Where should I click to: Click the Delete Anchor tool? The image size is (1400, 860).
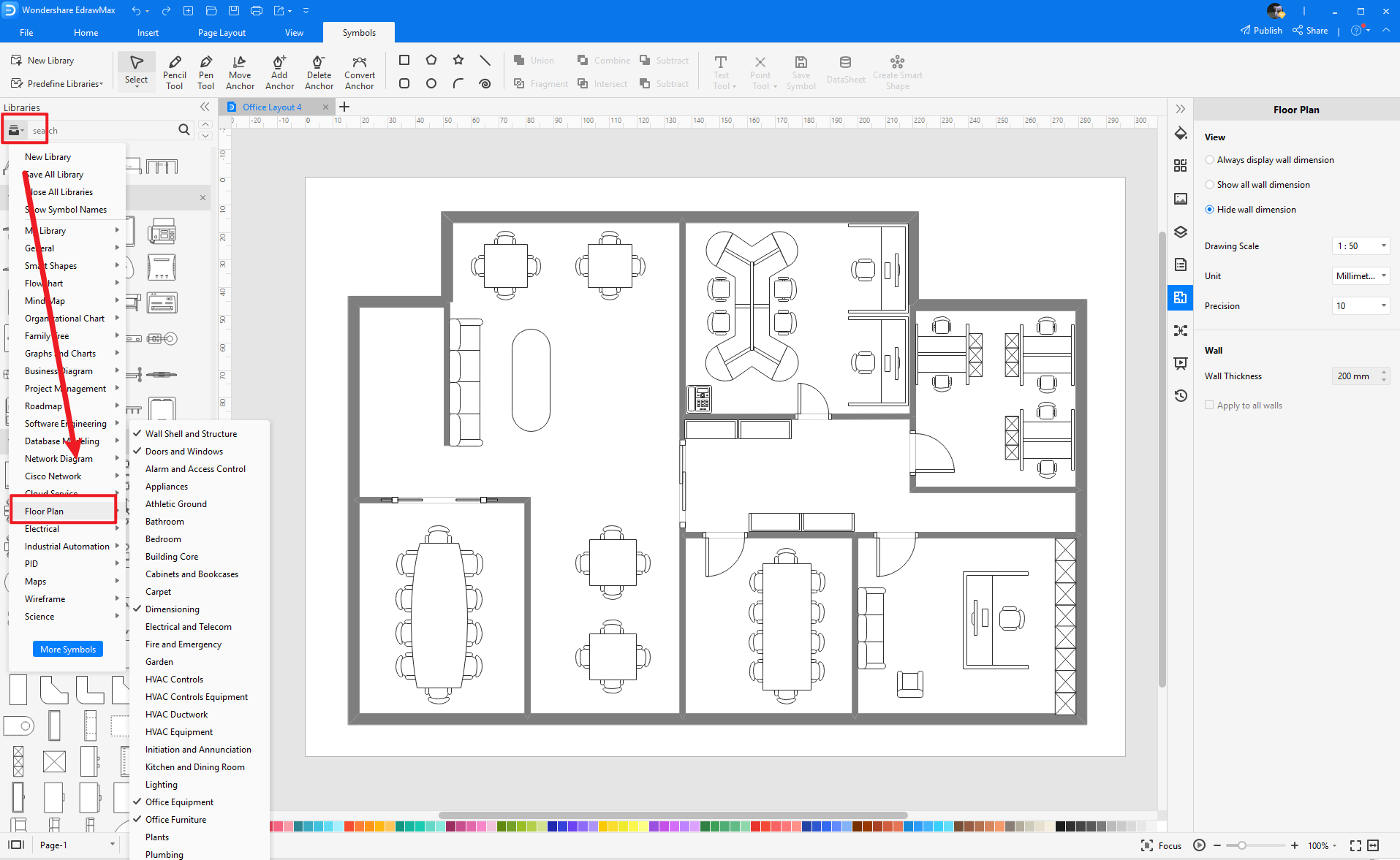click(x=319, y=72)
